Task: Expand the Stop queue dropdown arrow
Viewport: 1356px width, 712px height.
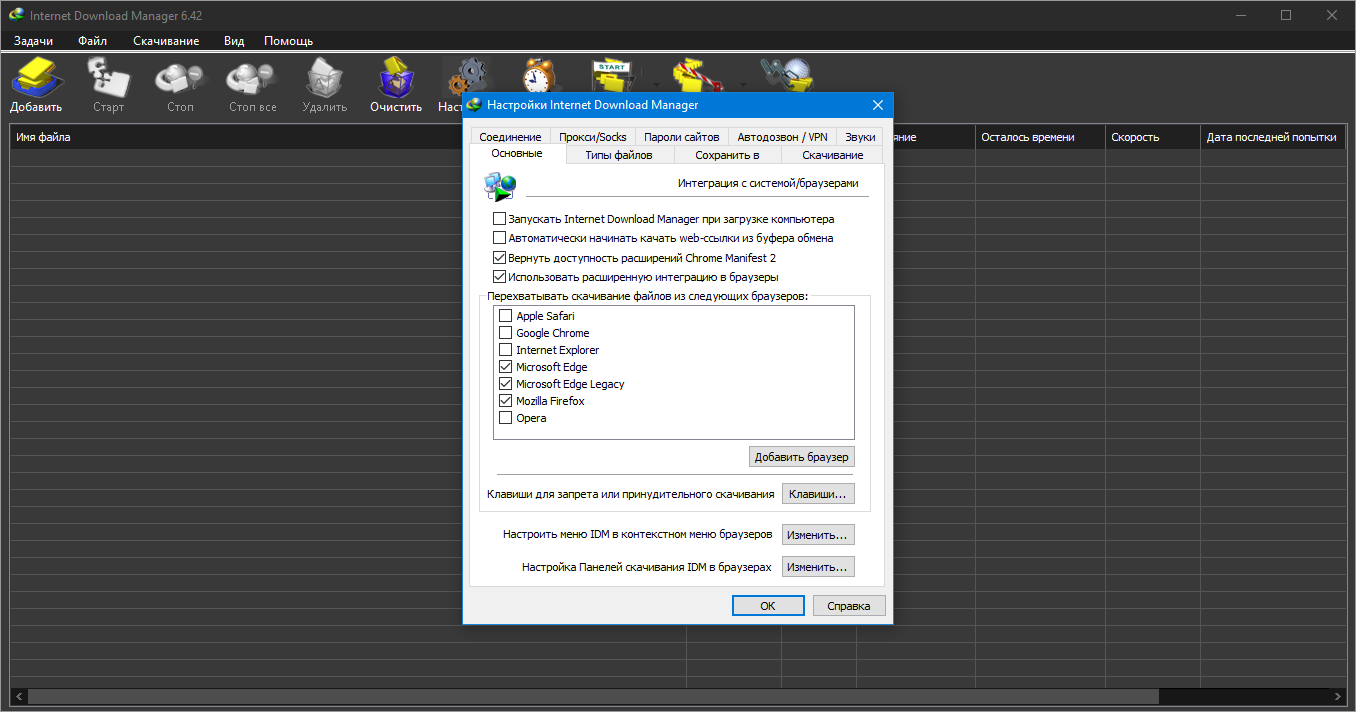Action: [x=742, y=84]
